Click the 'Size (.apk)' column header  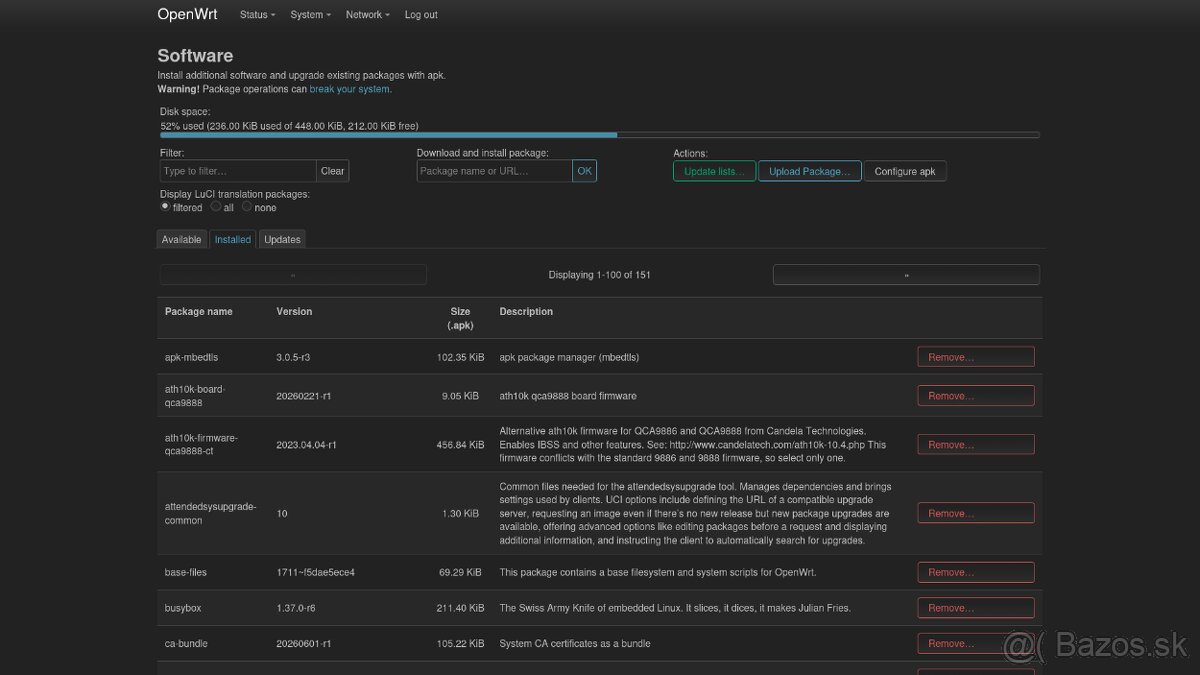[460, 318]
